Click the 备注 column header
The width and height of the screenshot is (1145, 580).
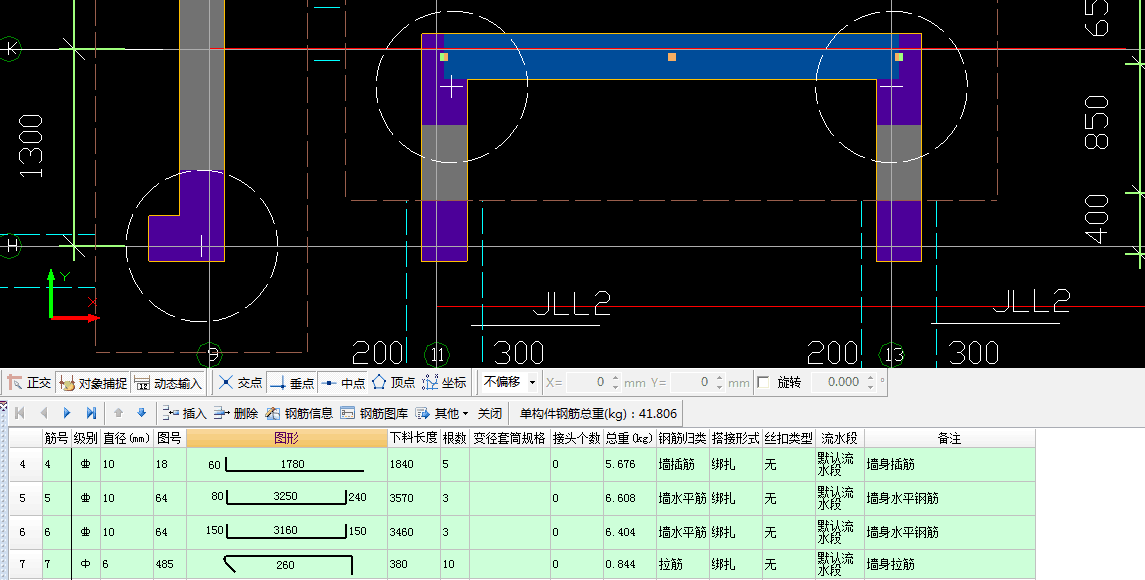(x=949, y=438)
